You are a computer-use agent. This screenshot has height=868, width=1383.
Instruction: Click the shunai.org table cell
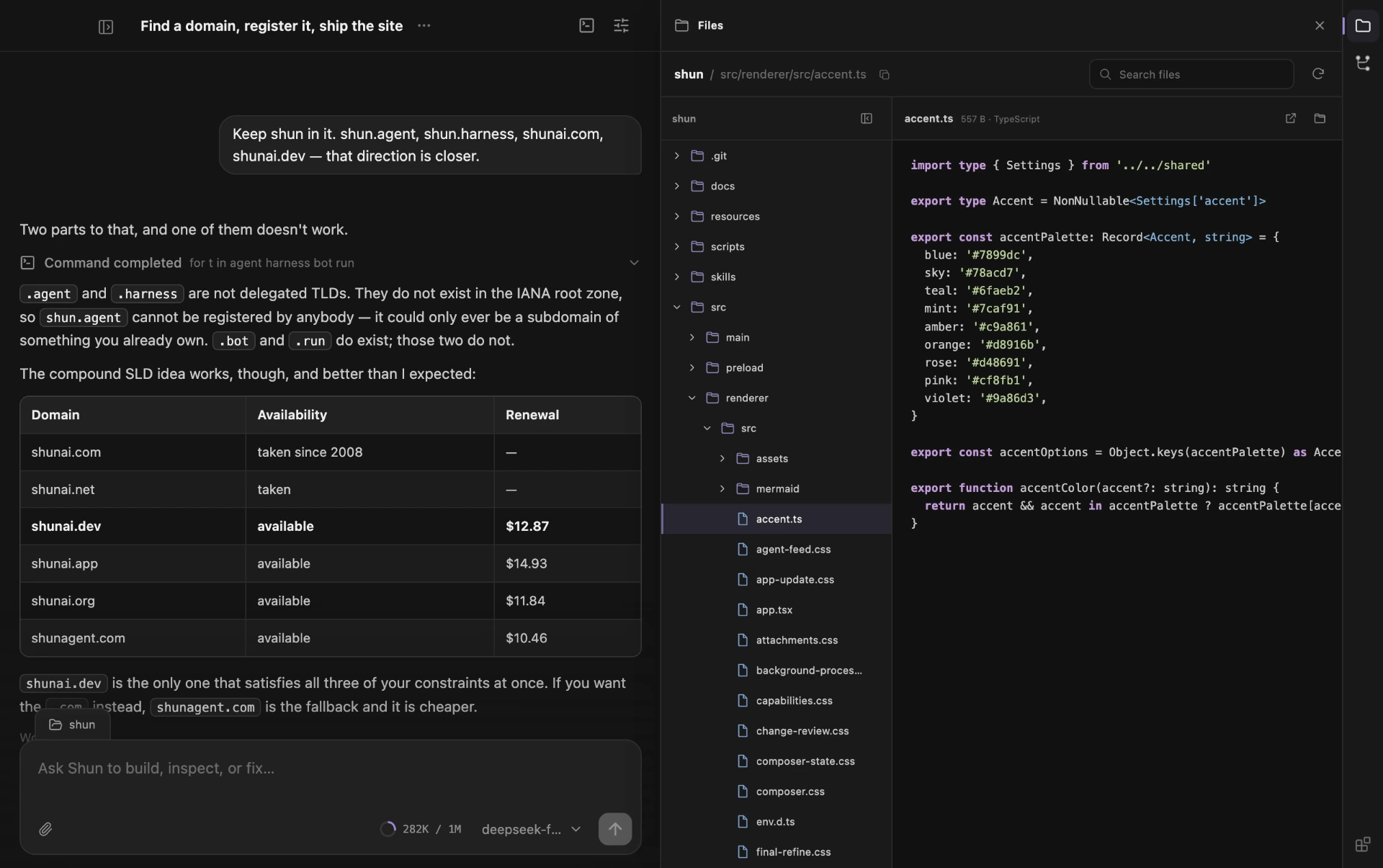point(133,600)
